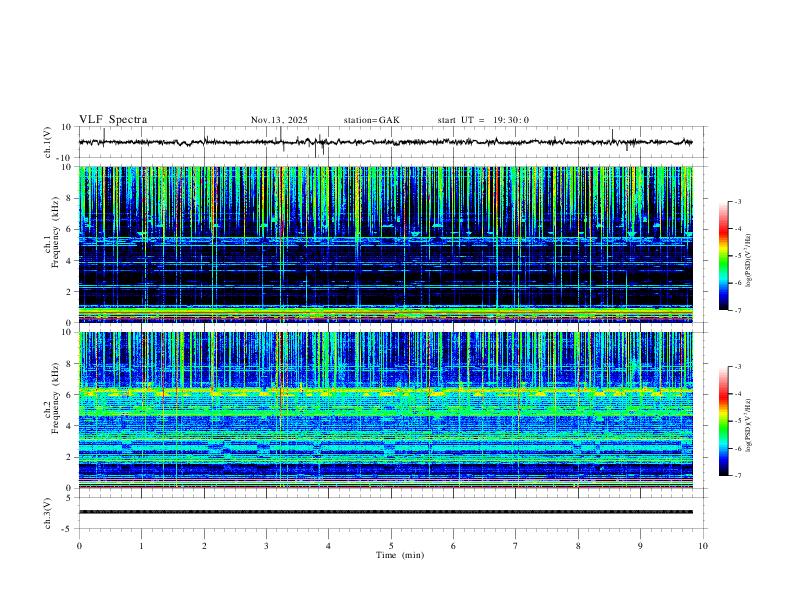Select the "station=GAK" header label
This screenshot has height=612, width=792.
(371, 120)
